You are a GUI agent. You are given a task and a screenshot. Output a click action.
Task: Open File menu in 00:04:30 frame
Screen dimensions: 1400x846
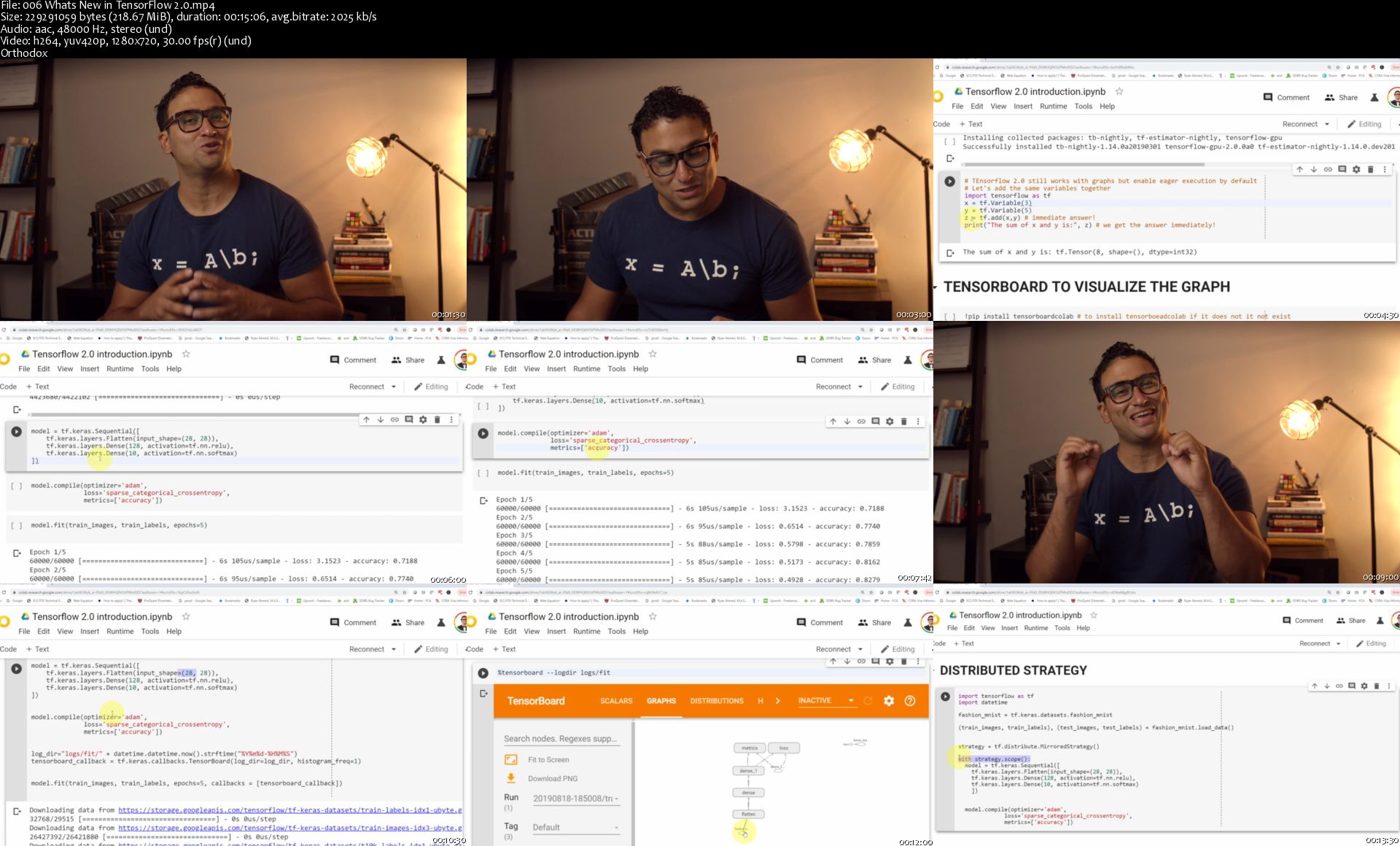(x=957, y=106)
